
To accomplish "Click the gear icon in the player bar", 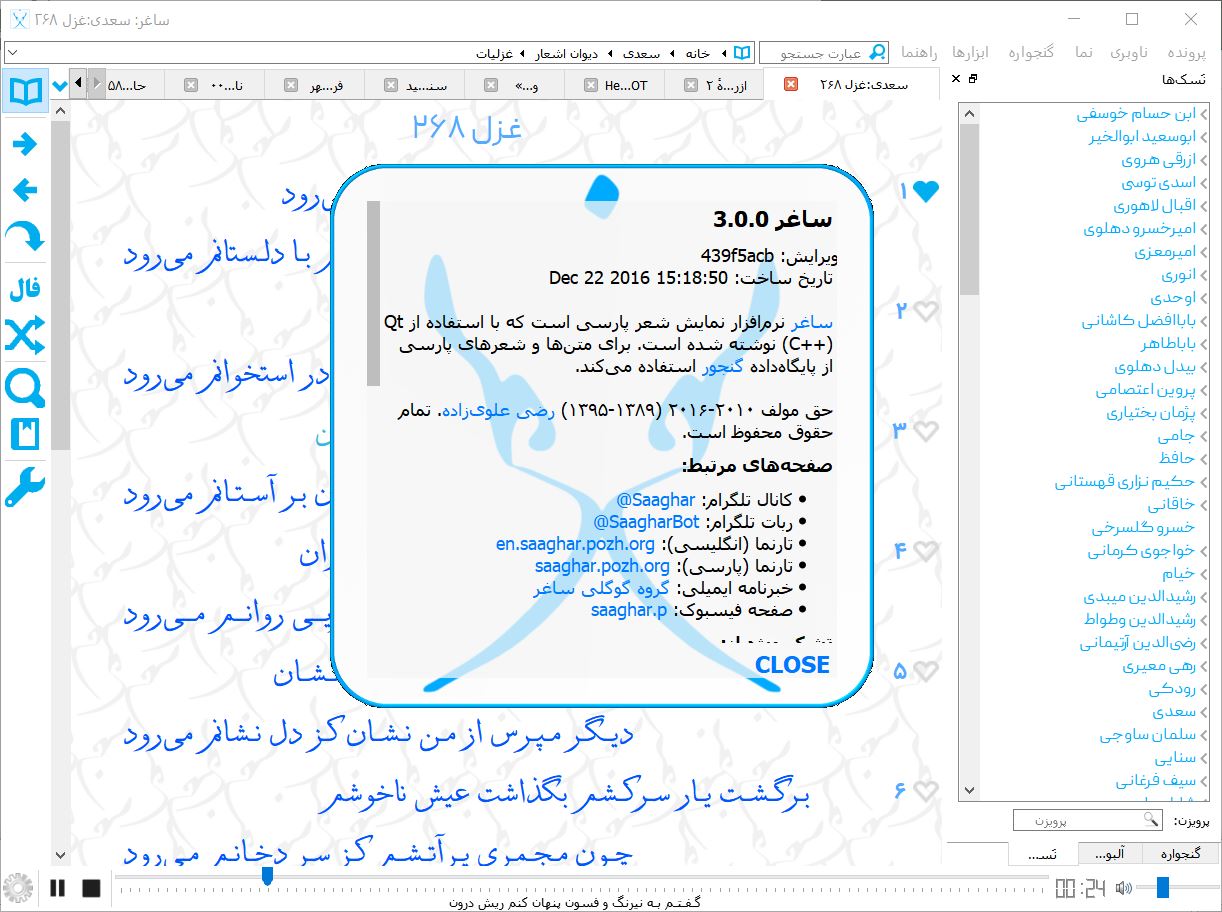I will point(17,887).
